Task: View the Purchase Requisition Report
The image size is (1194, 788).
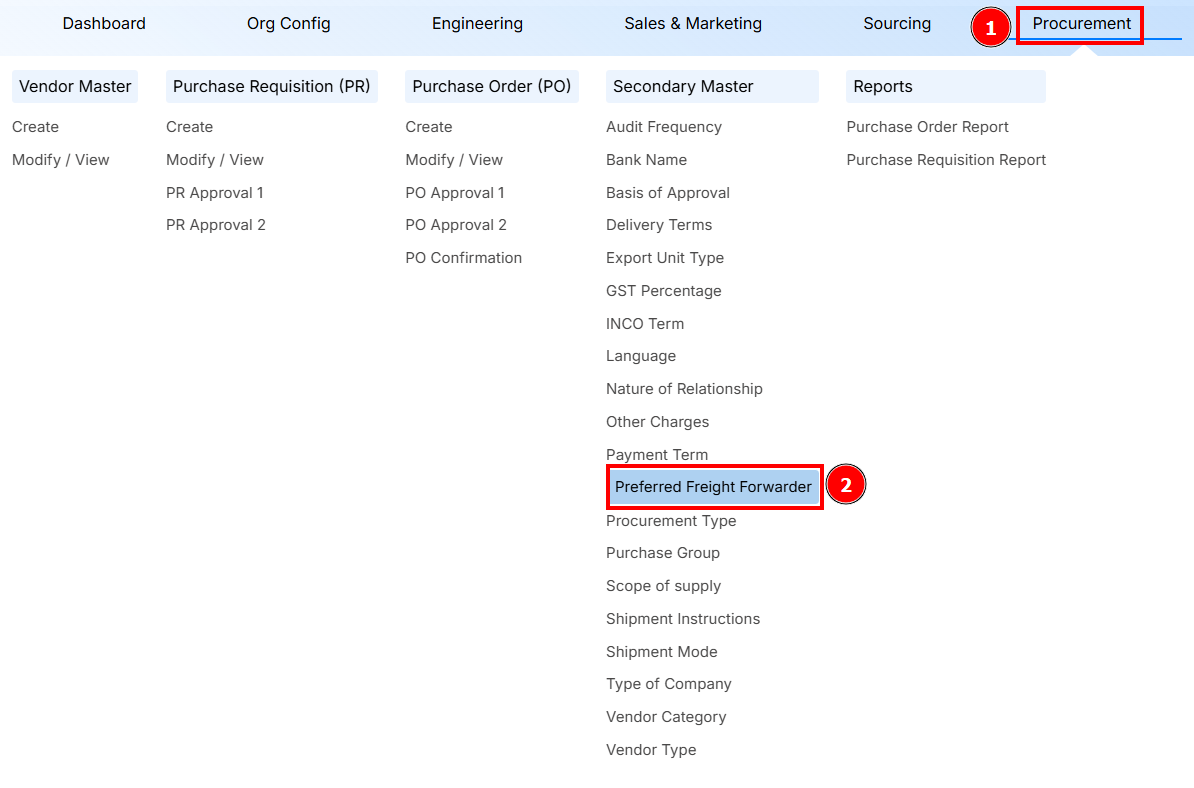Action: pyautogui.click(x=945, y=159)
